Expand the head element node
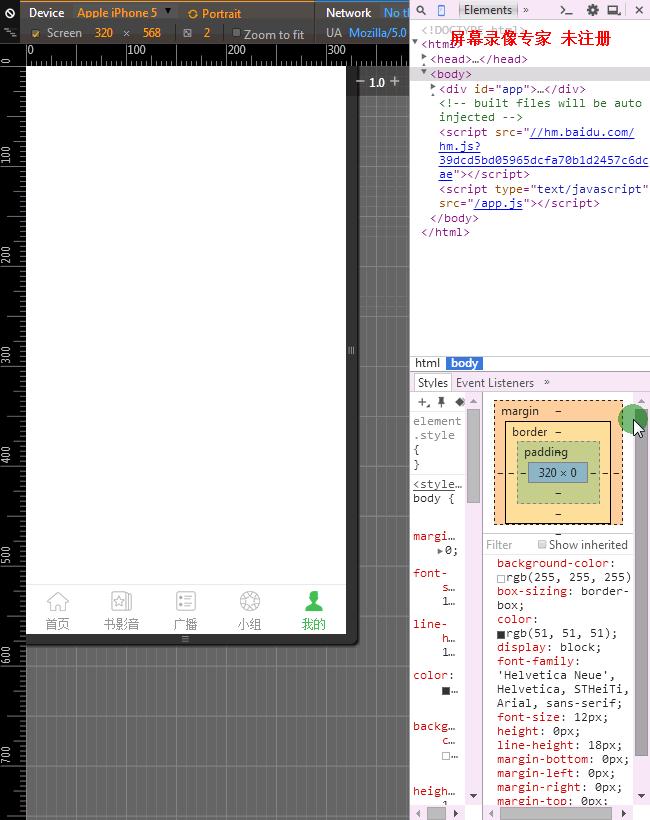 424,56
